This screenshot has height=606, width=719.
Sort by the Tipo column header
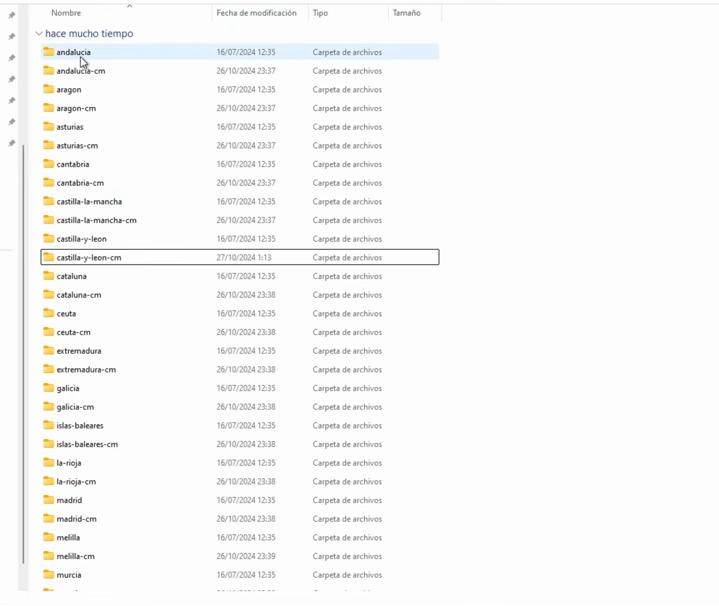pyautogui.click(x=320, y=13)
